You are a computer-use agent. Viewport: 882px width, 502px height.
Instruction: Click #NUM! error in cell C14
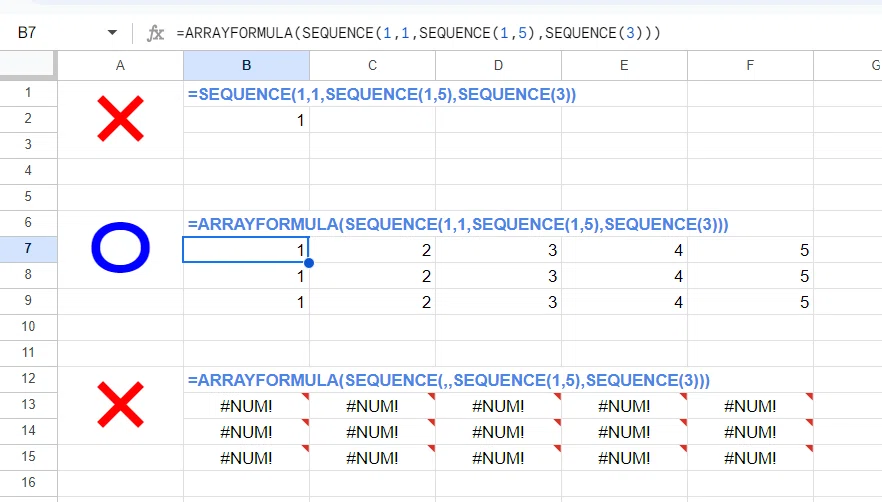(372, 432)
